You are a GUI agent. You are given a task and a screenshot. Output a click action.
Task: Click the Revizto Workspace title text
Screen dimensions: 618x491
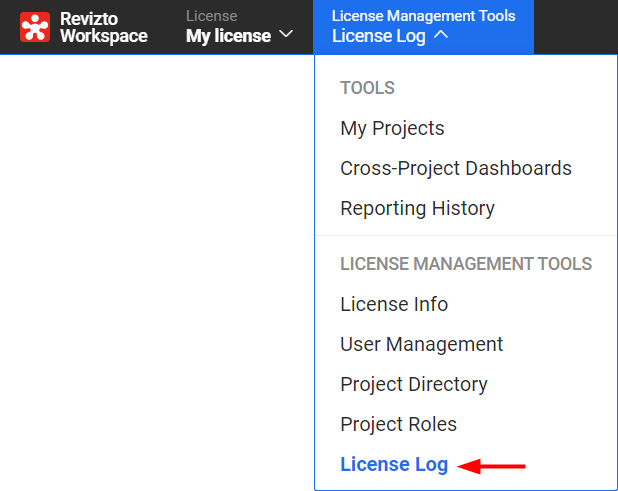[103, 27]
